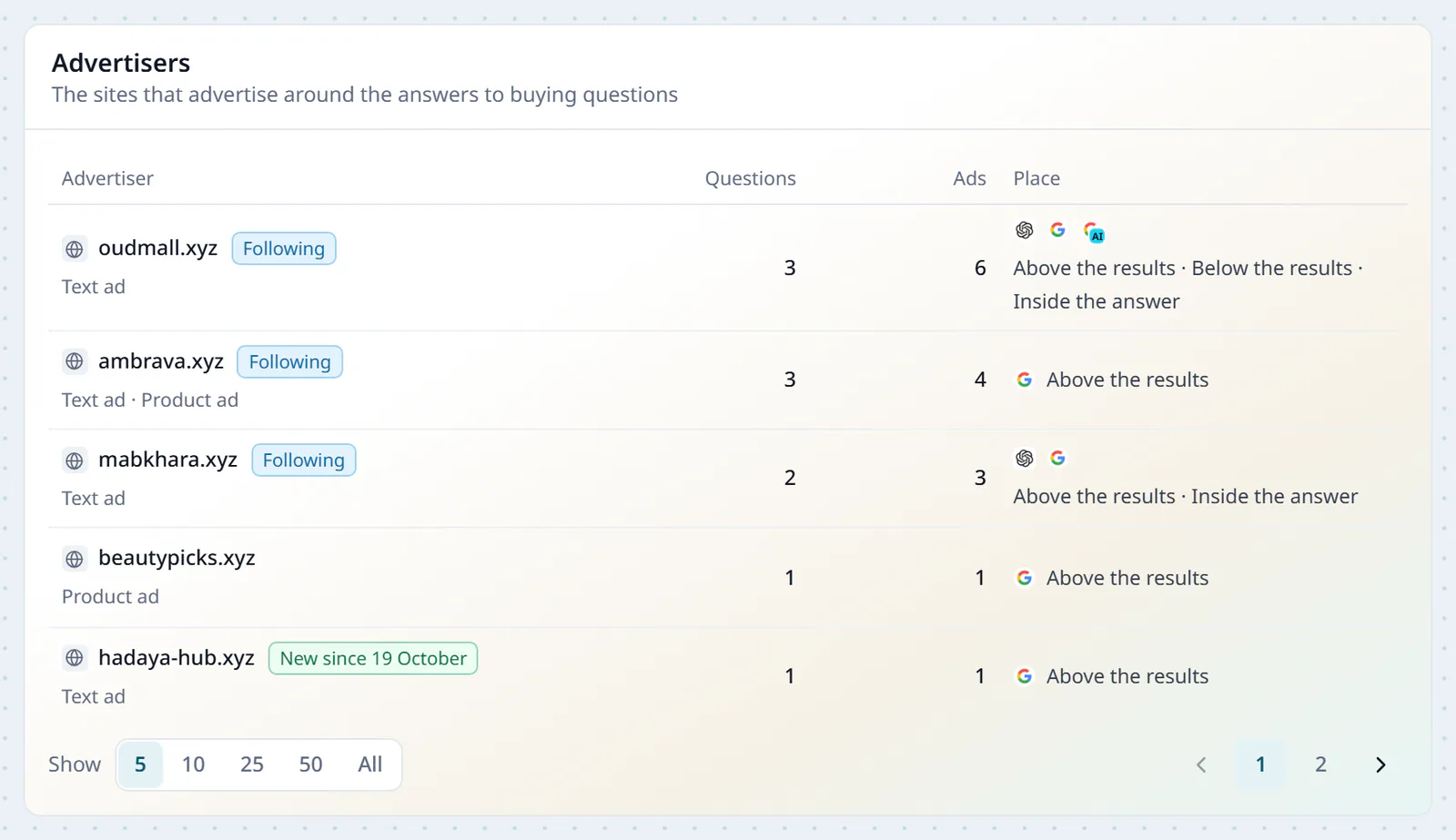Click the globe icon beside ambrava.xyz
The image size is (1456, 840).
click(x=75, y=361)
